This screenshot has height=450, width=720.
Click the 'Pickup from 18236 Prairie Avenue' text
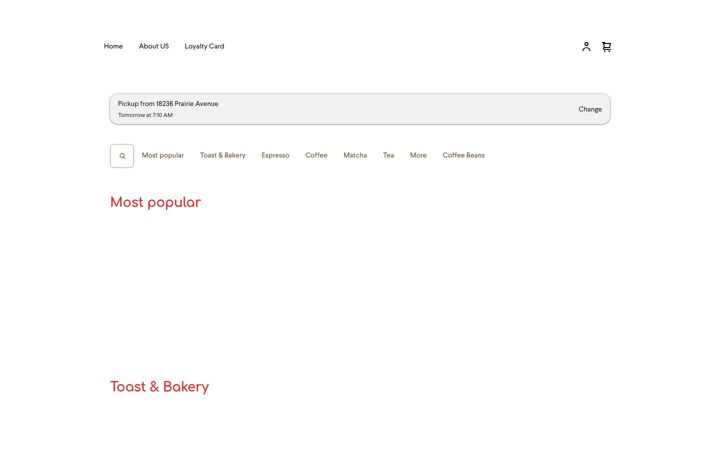click(168, 104)
